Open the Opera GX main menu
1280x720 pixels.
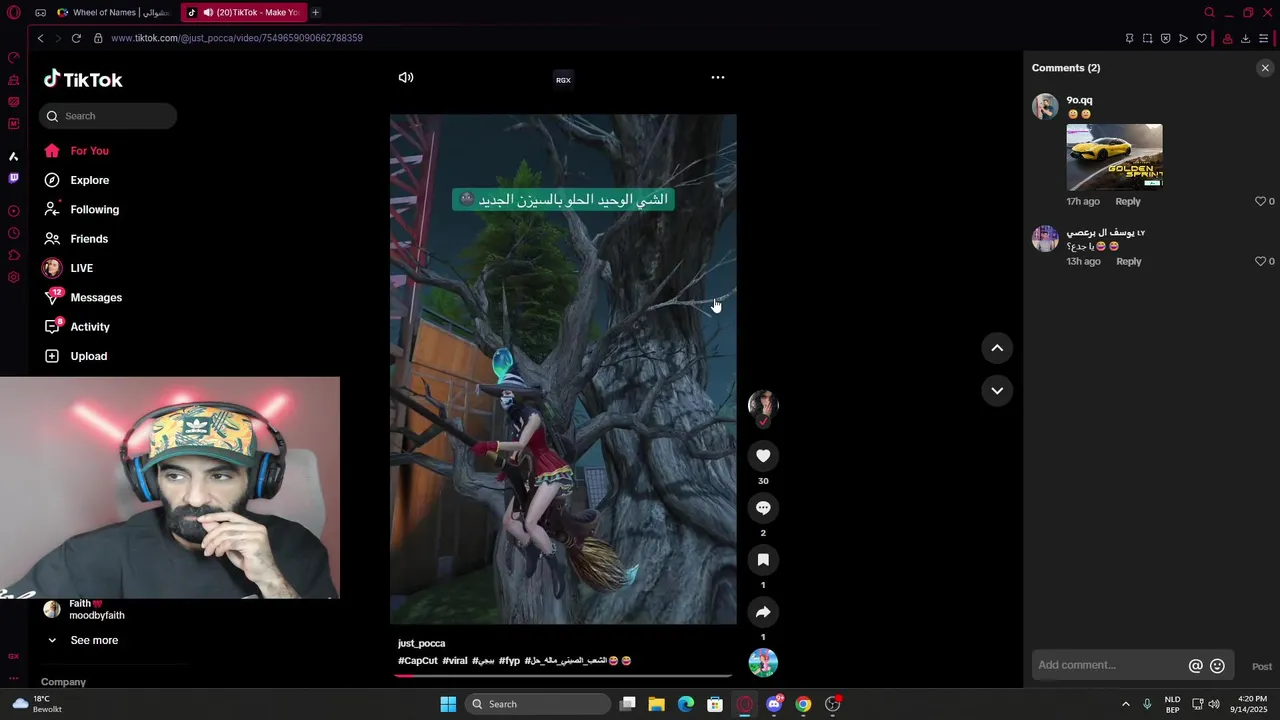14,12
